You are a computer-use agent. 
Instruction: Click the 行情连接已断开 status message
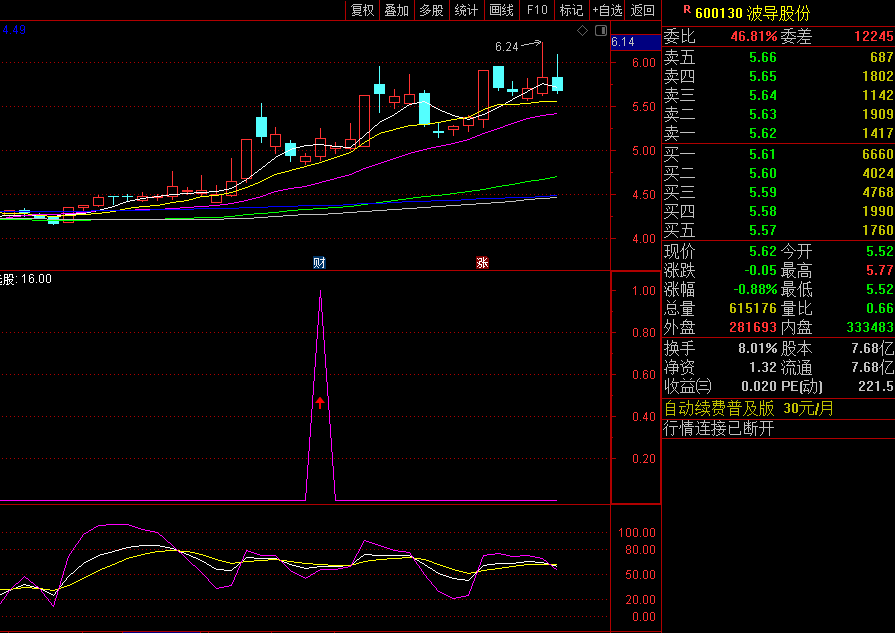point(719,428)
